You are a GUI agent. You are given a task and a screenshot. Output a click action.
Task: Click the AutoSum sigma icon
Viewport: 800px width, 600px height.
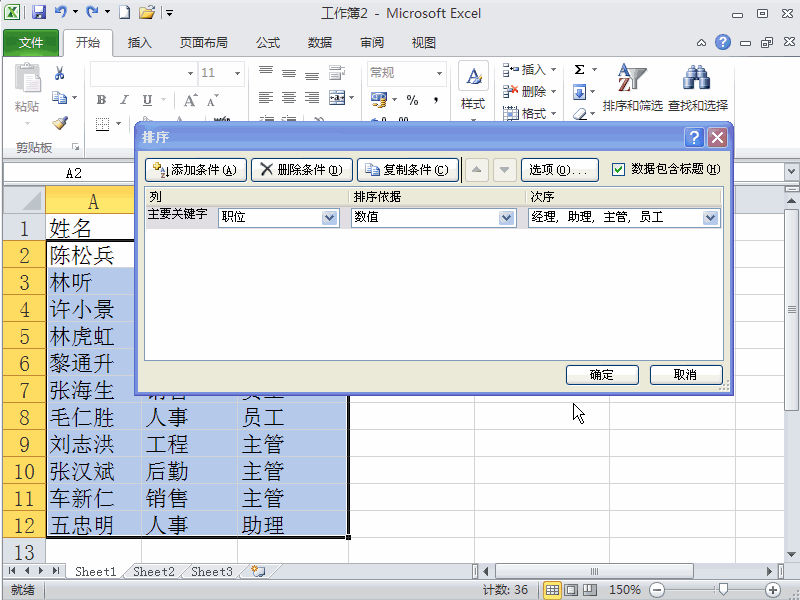[580, 69]
